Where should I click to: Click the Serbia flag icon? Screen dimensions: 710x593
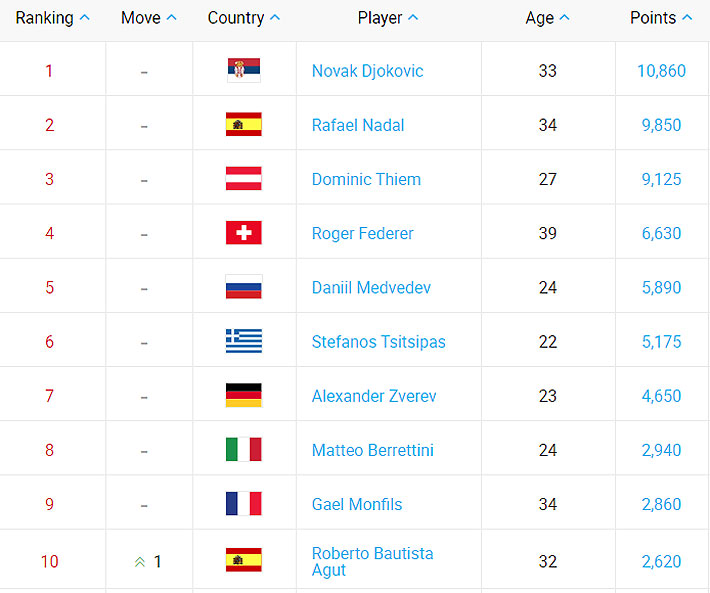click(x=244, y=70)
